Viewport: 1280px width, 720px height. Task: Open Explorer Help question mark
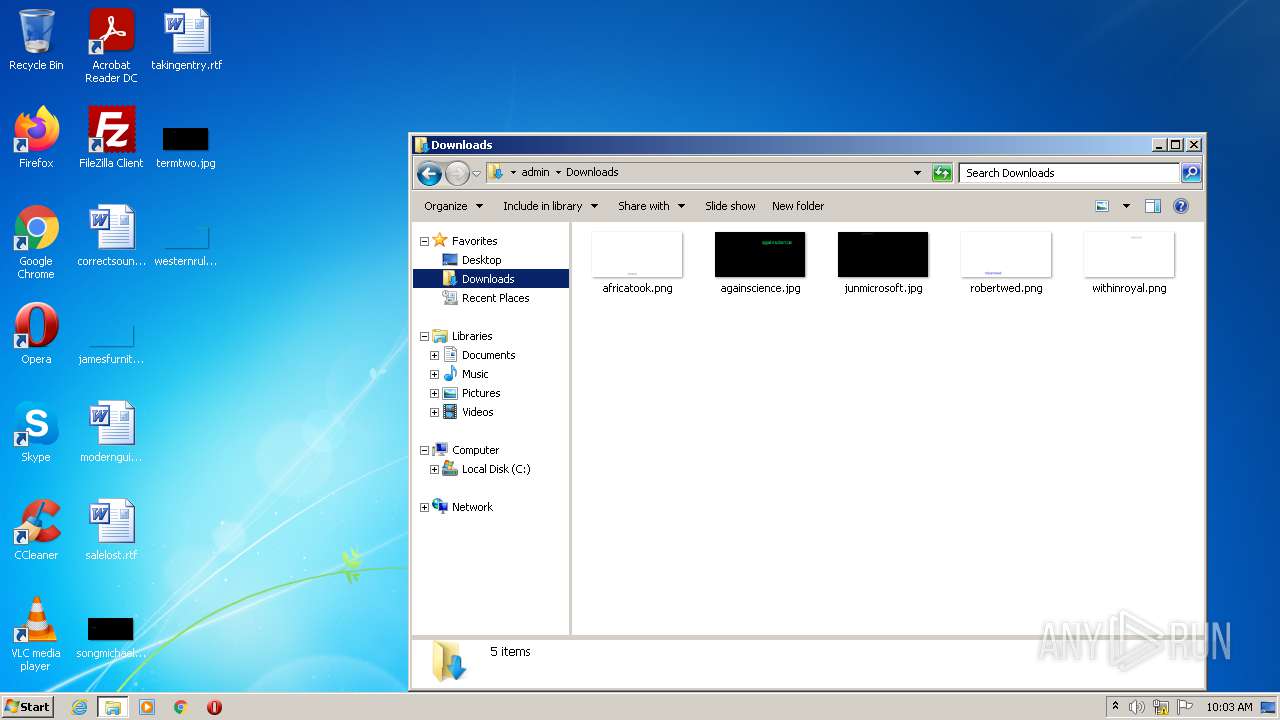tap(1181, 206)
